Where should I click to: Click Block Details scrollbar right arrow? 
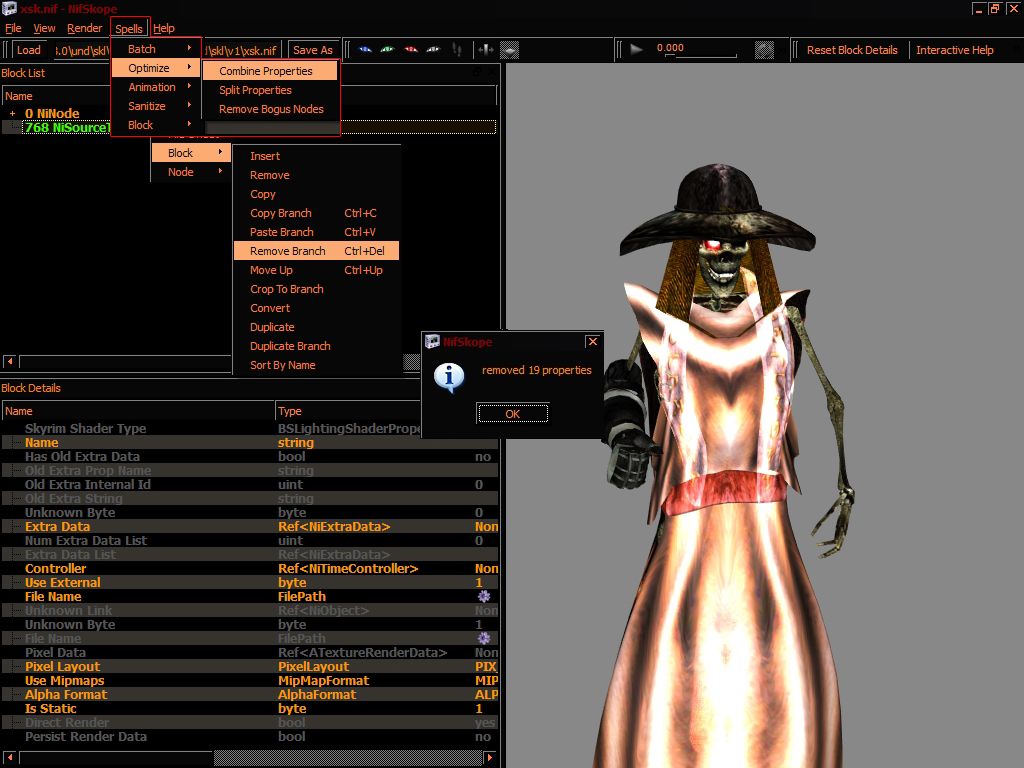click(490, 758)
